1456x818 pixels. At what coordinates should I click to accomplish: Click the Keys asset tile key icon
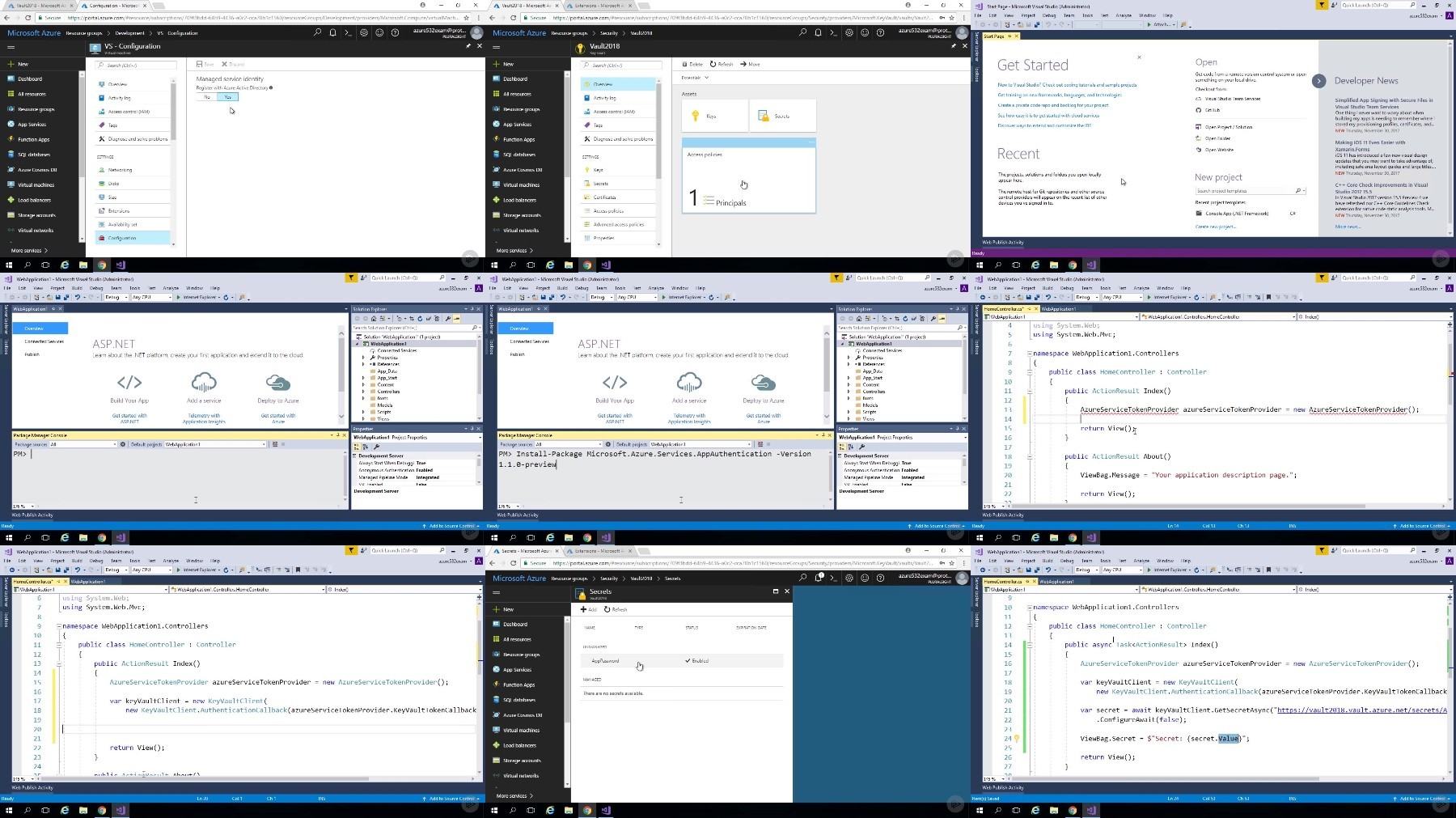(x=695, y=116)
